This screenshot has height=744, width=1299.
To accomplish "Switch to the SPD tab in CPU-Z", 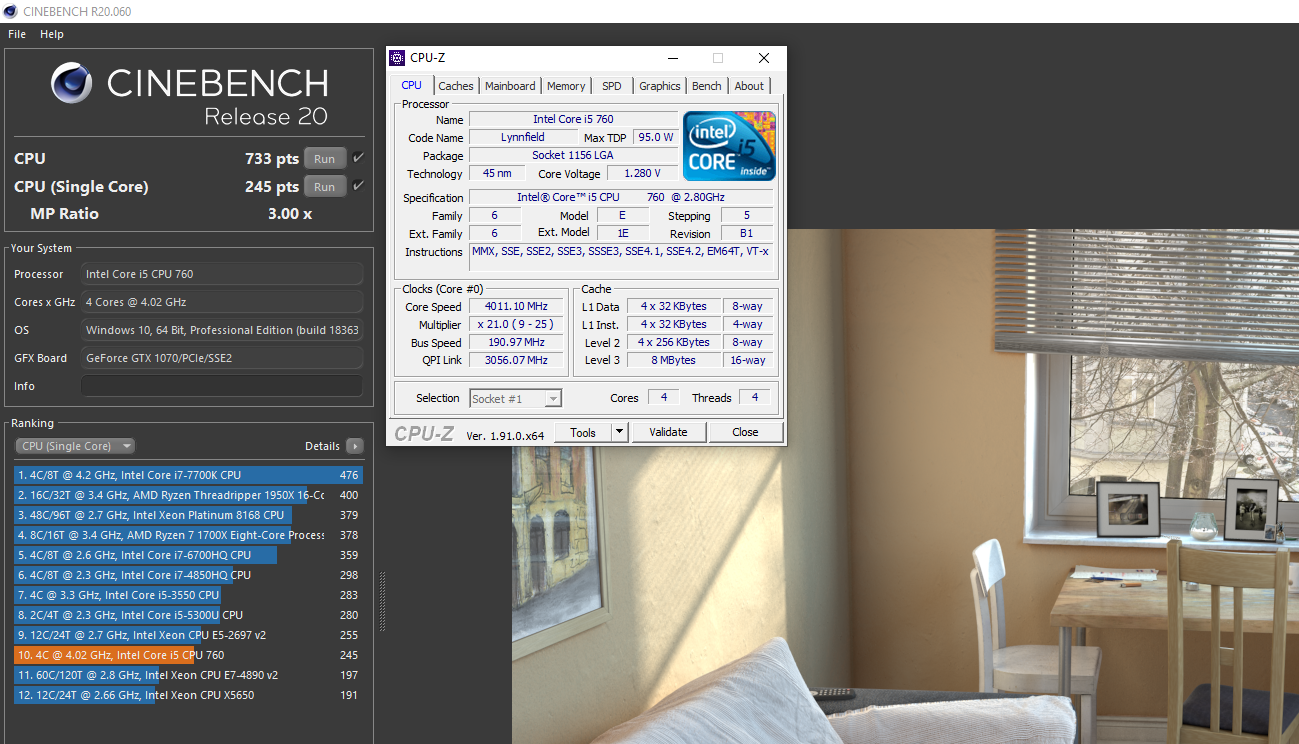I will 612,86.
